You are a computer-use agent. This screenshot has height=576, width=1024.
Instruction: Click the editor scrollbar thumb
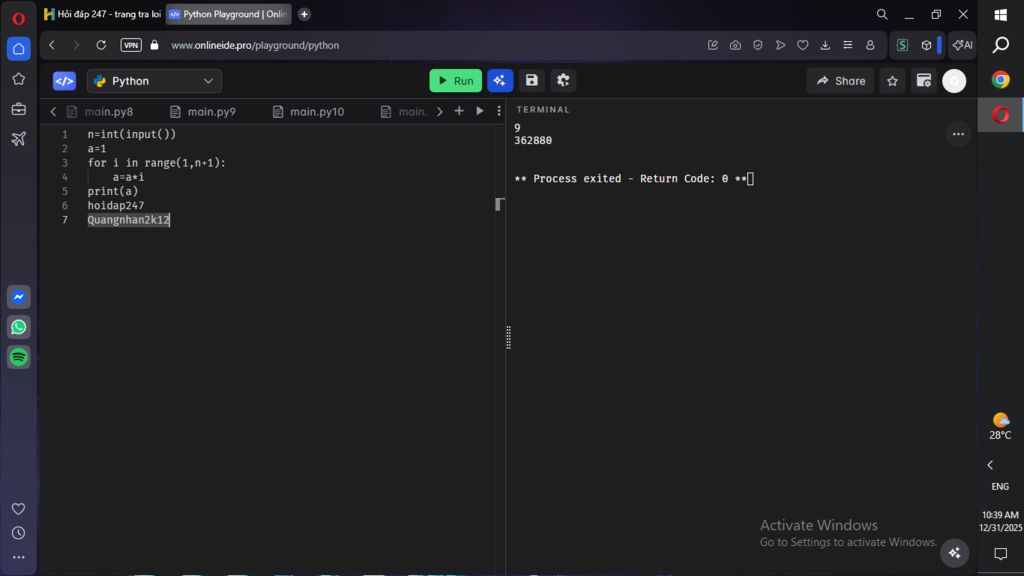tap(500, 204)
